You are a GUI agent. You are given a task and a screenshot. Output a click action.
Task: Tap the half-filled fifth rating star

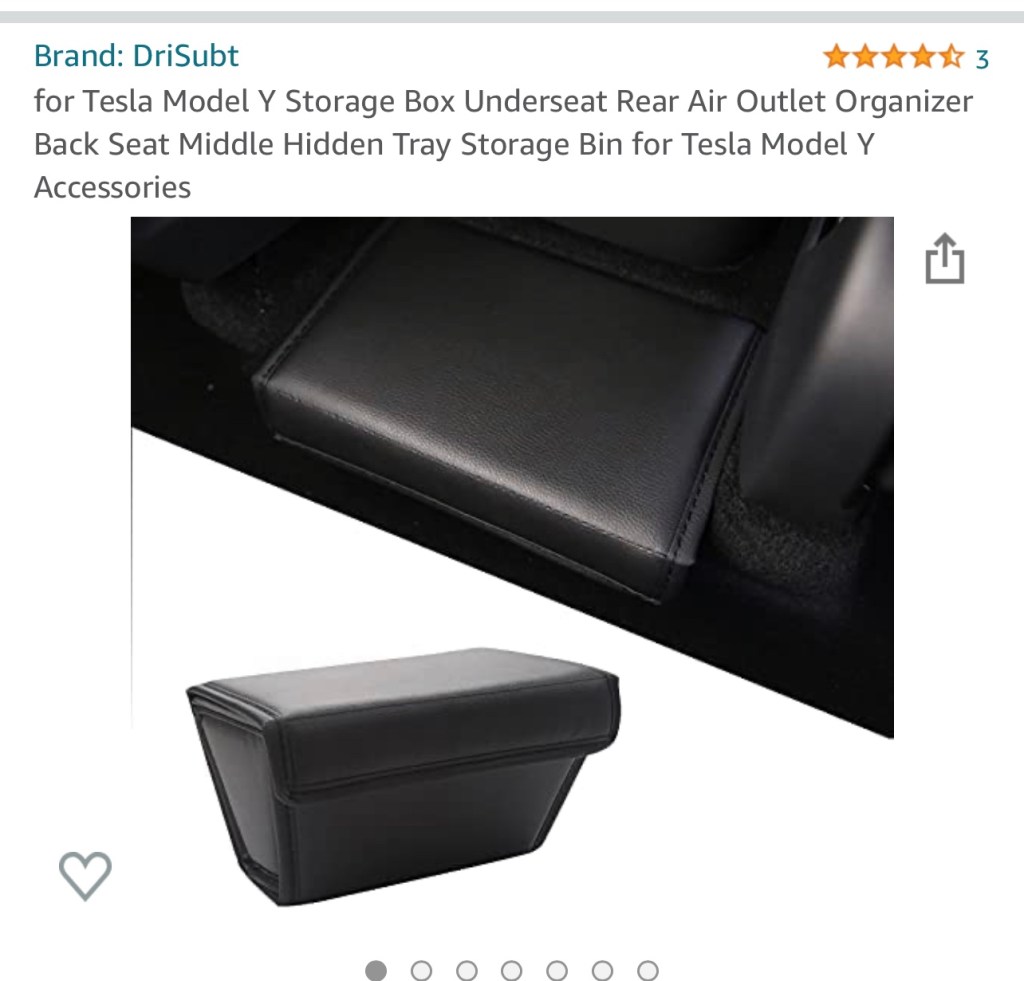tap(951, 57)
